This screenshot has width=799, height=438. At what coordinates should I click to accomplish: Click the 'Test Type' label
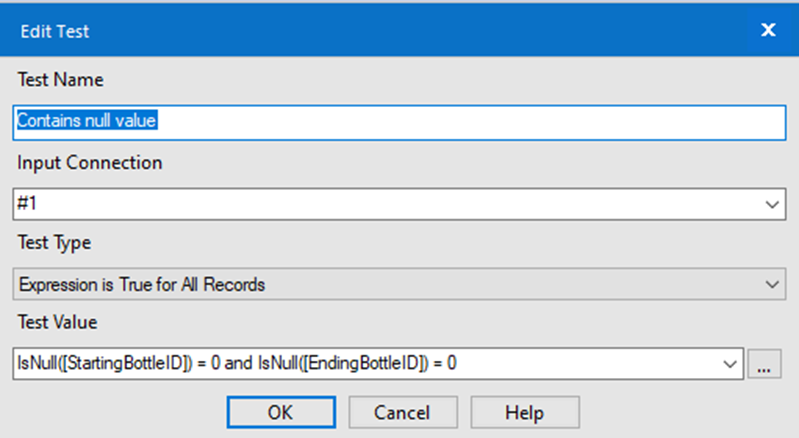click(55, 242)
